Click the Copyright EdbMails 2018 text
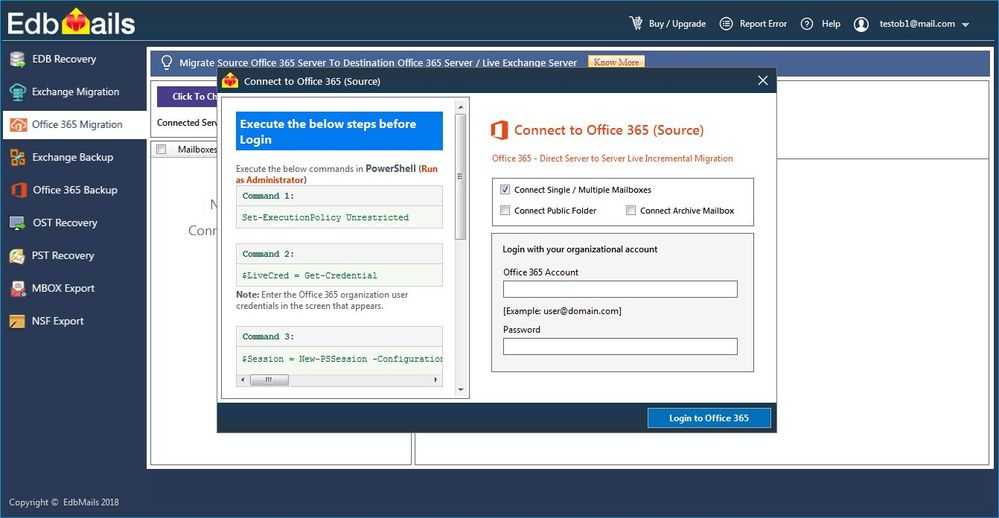999x518 pixels. (64, 502)
